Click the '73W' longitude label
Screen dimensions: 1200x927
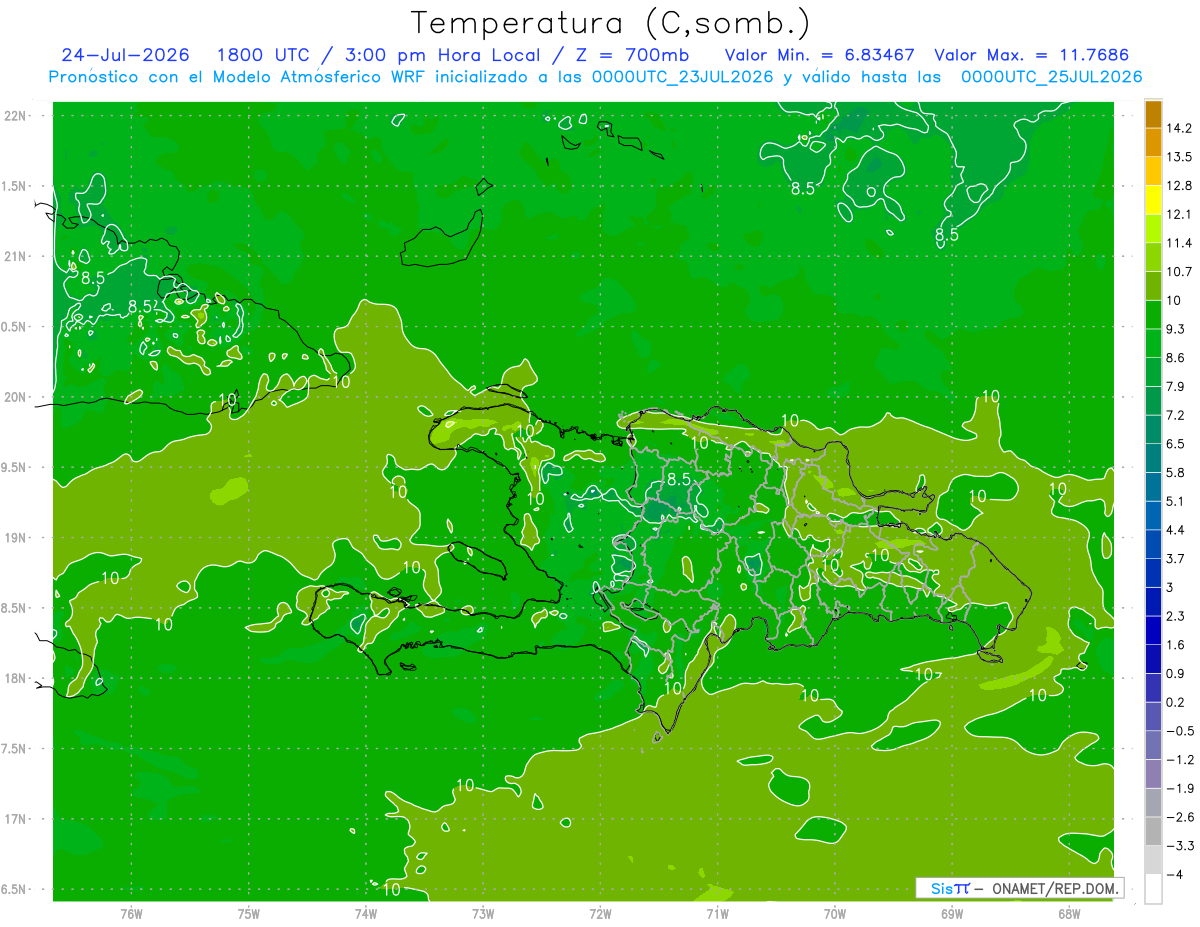pyautogui.click(x=483, y=913)
